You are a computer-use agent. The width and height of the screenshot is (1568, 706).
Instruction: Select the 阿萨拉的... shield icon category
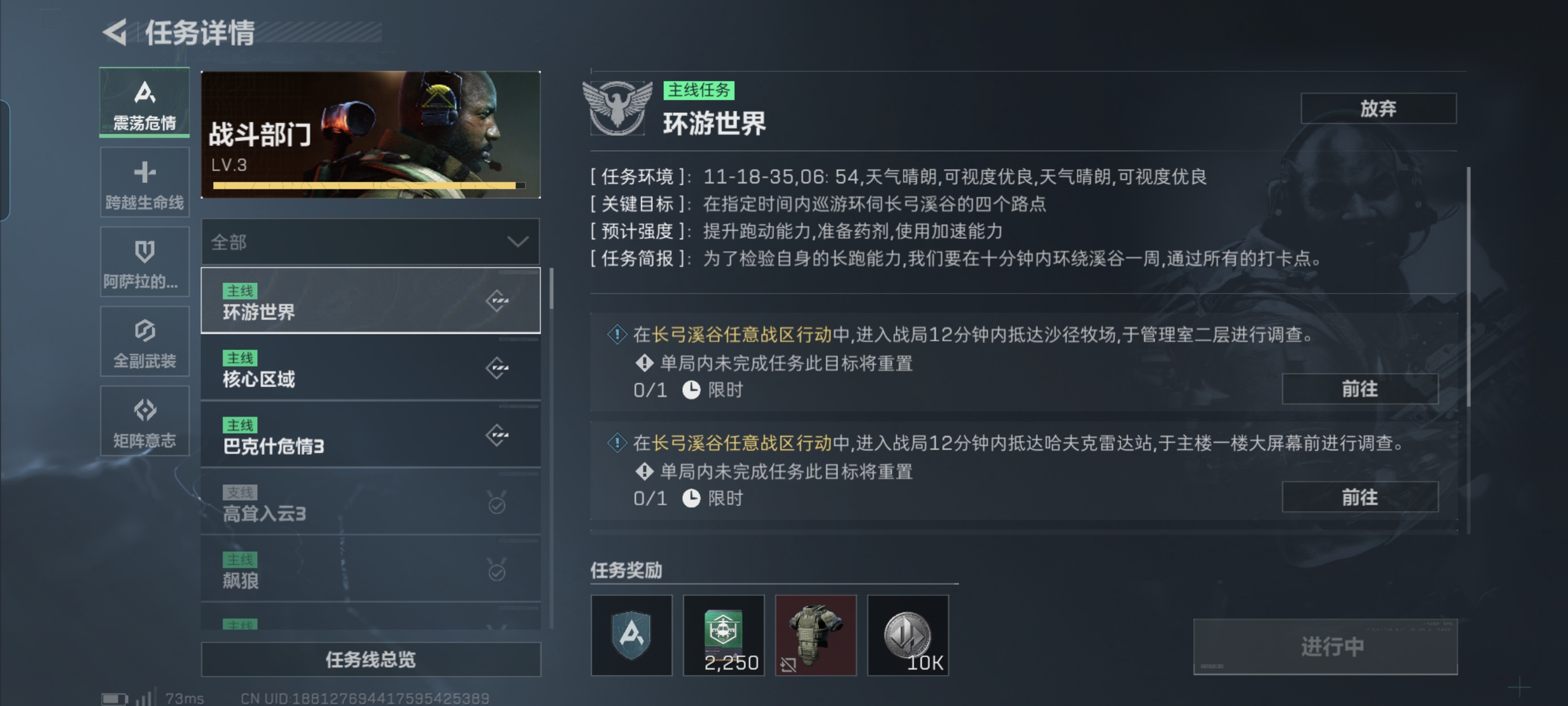point(145,262)
